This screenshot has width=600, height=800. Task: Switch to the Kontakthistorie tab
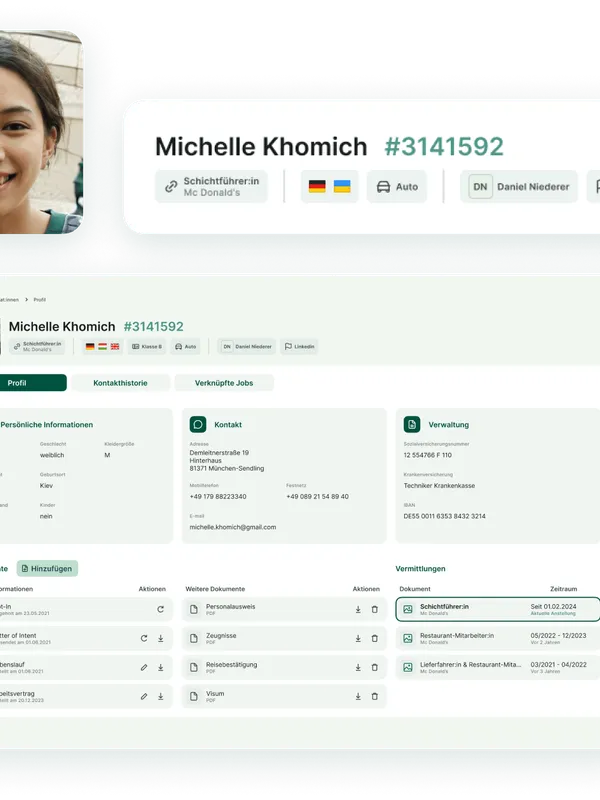120,383
